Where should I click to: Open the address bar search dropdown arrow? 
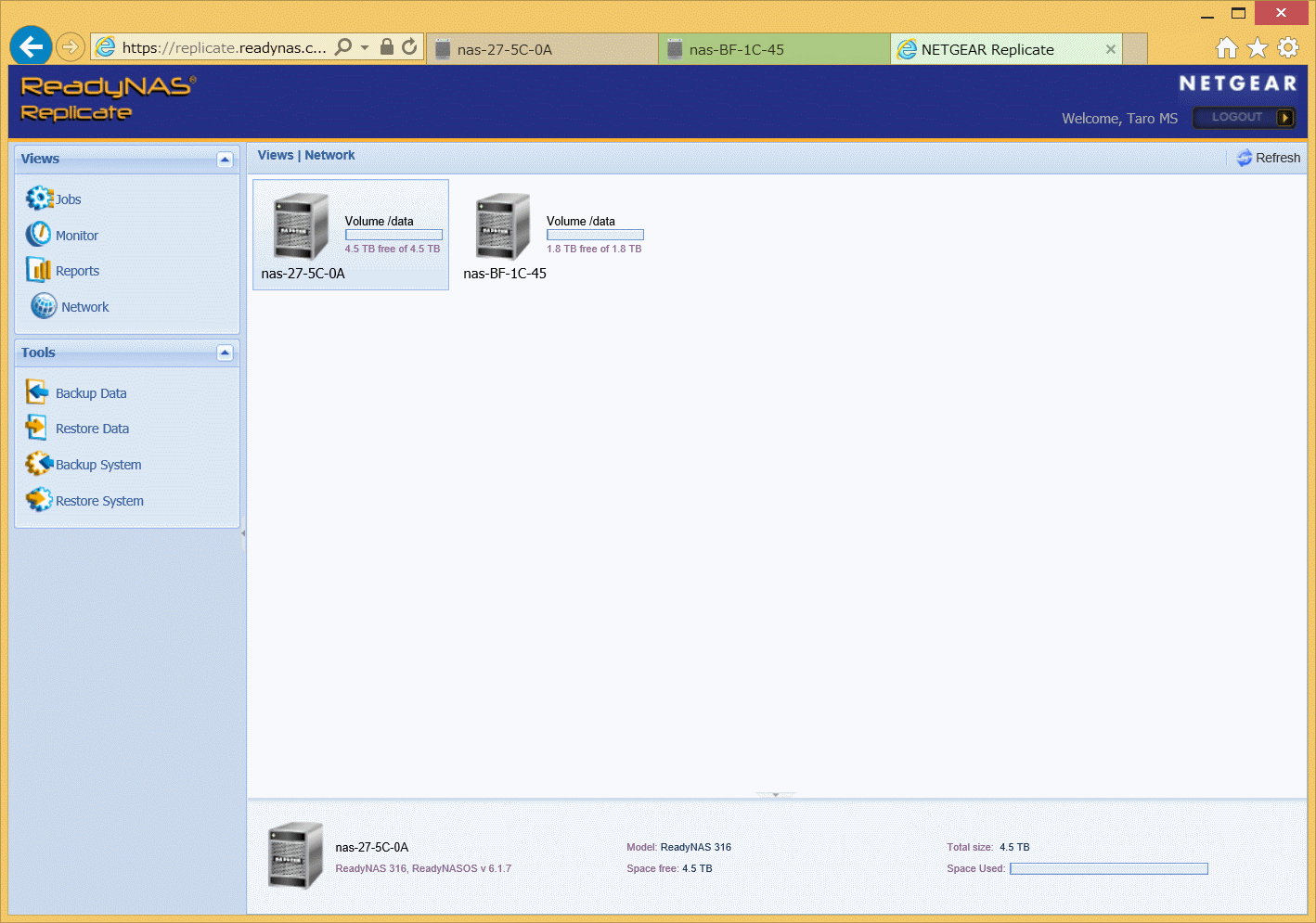coord(365,47)
